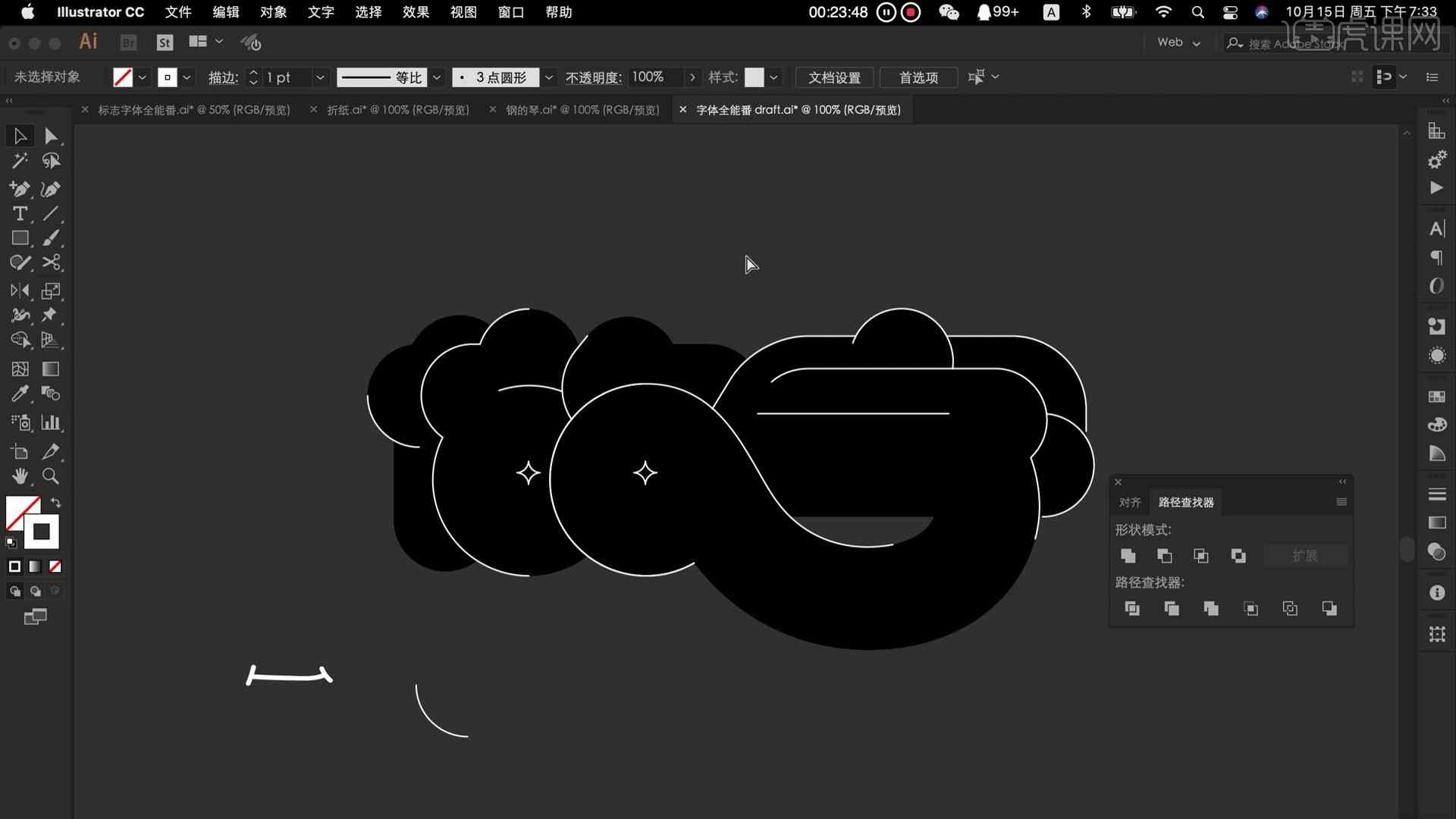Click 首选项 button
The width and height of the screenshot is (1456, 819).
coord(919,77)
